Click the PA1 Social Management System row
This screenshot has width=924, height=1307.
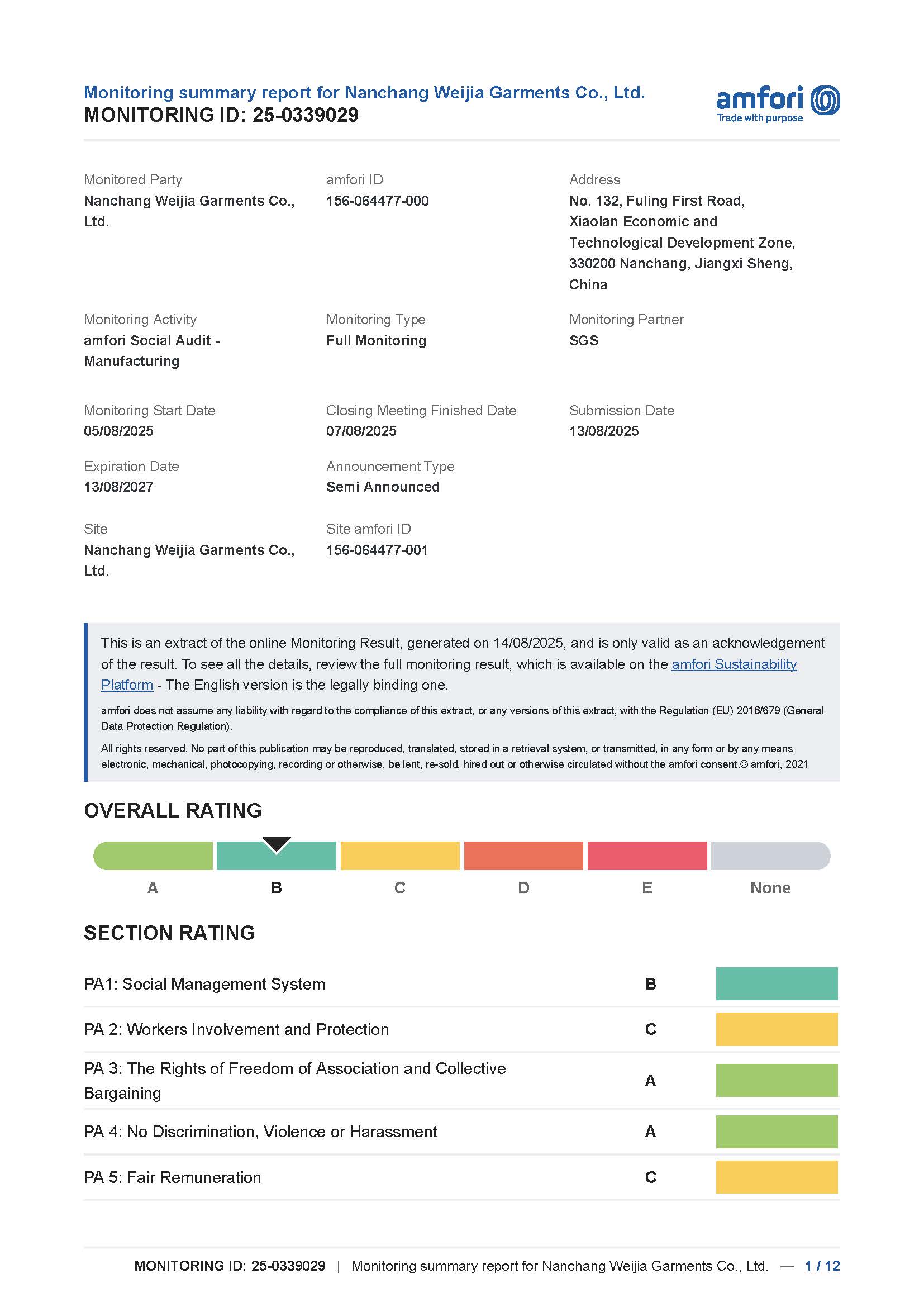pyautogui.click(x=461, y=983)
